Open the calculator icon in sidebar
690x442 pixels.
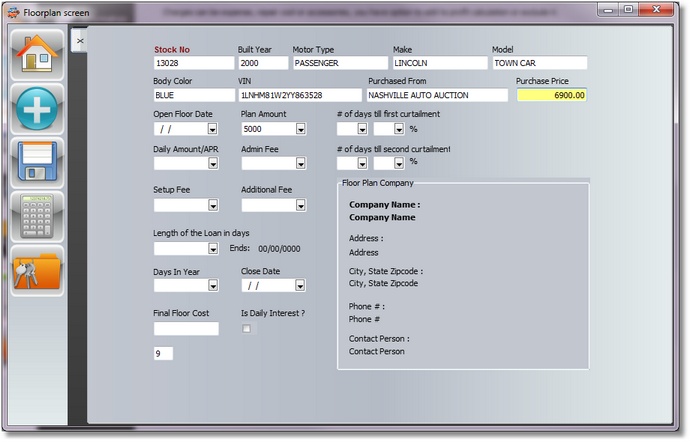[x=37, y=216]
